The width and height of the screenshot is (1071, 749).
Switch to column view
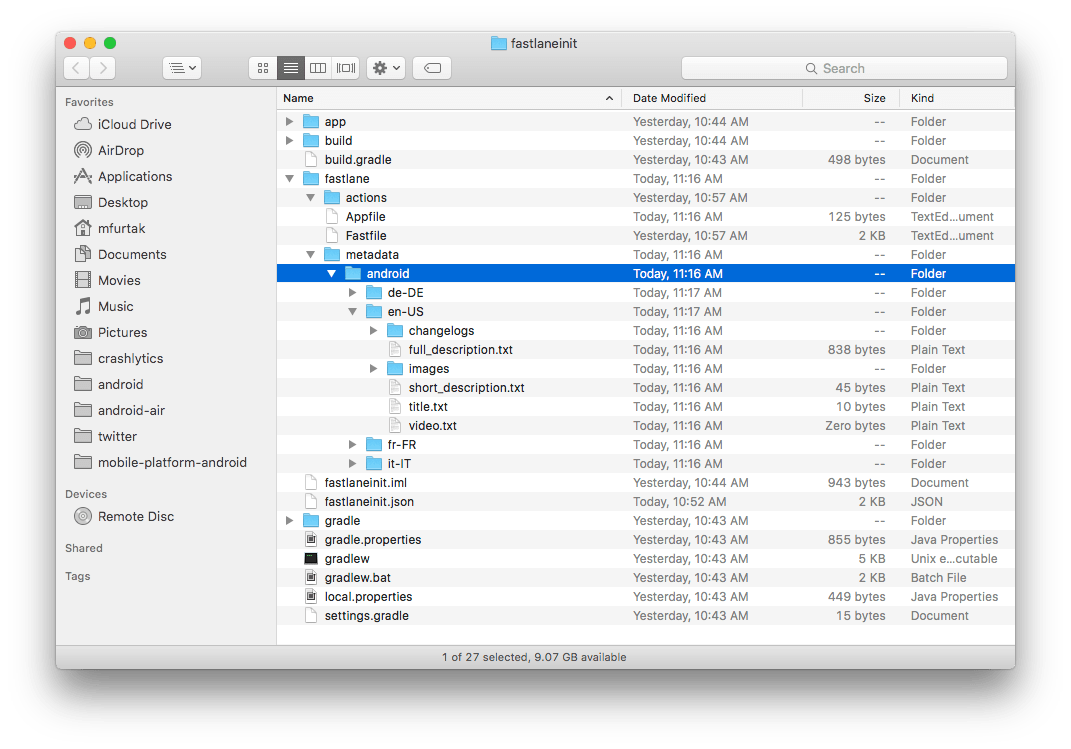click(317, 67)
